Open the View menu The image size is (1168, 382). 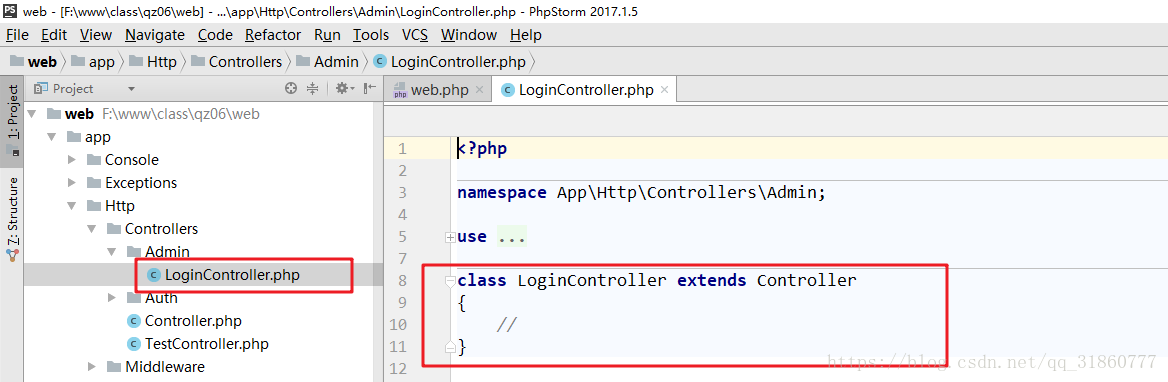[95, 35]
